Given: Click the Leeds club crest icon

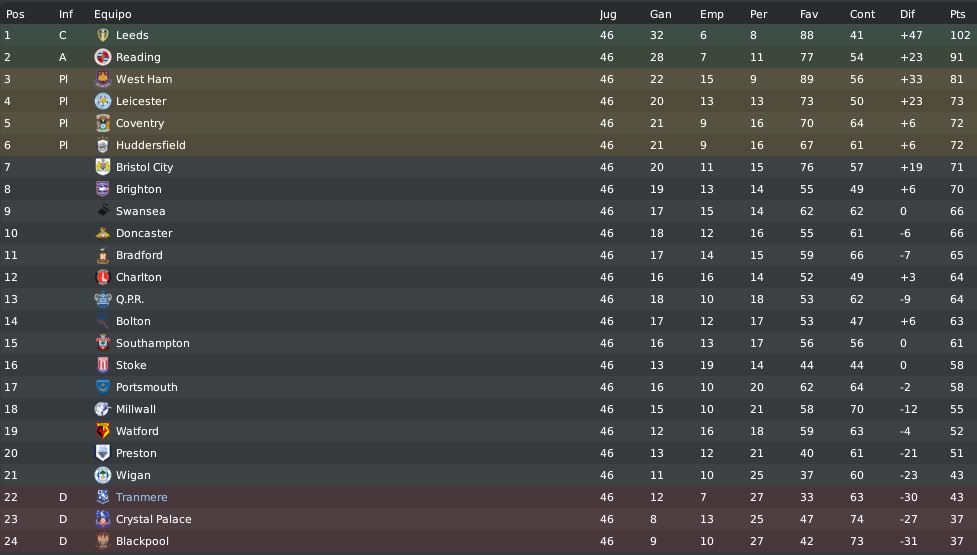Looking at the screenshot, I should coord(103,36).
